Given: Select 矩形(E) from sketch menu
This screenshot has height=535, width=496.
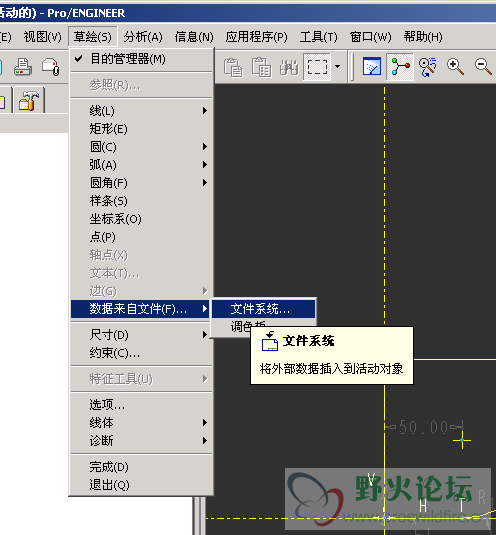Looking at the screenshot, I should coord(142,129).
